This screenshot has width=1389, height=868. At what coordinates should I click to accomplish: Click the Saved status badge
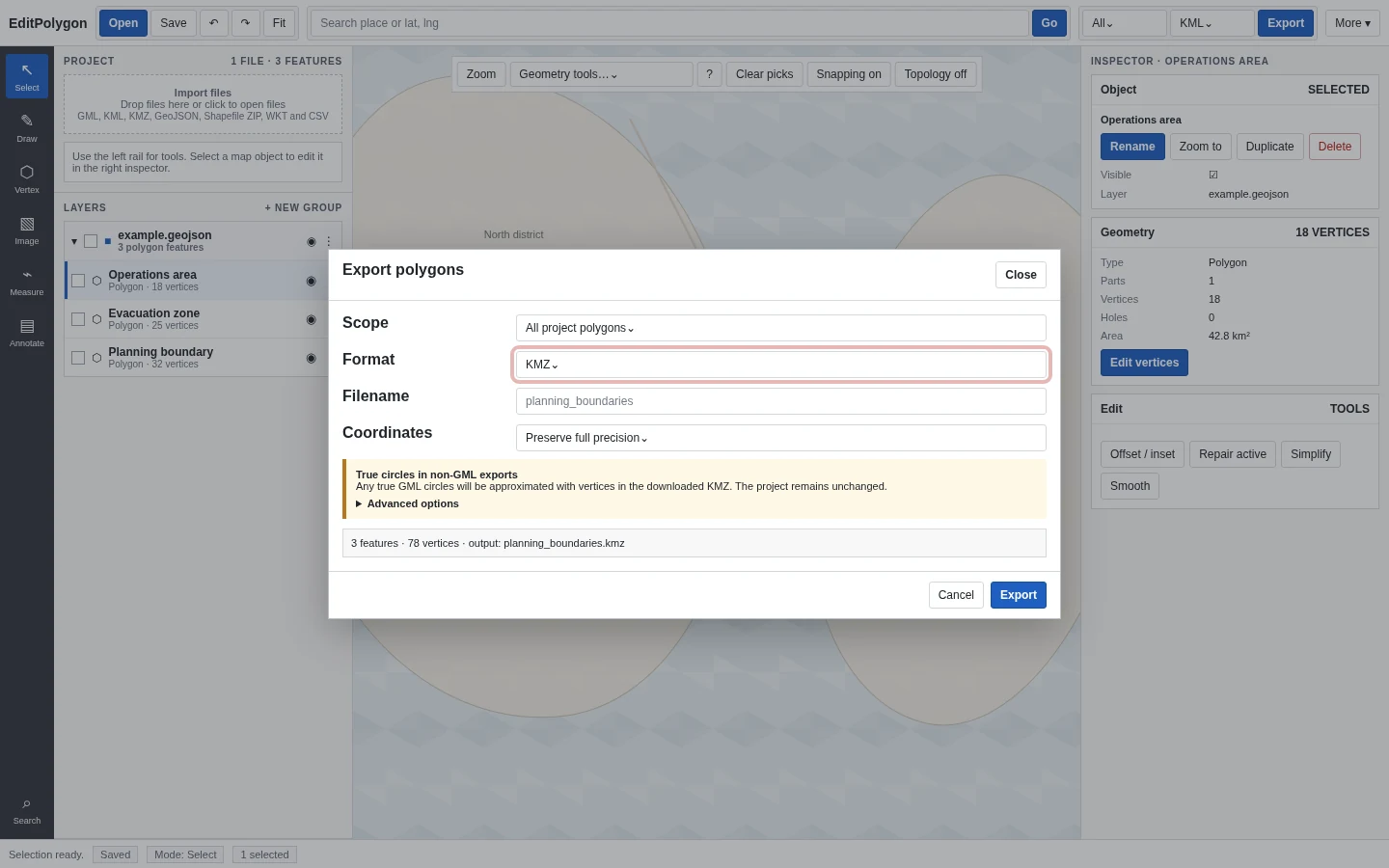coord(115,854)
